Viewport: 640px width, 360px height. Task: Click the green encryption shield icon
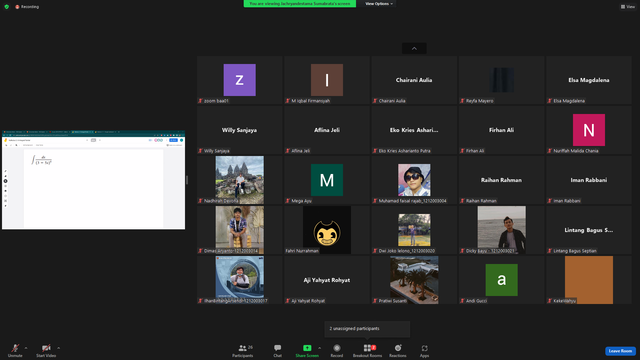pyautogui.click(x=7, y=7)
